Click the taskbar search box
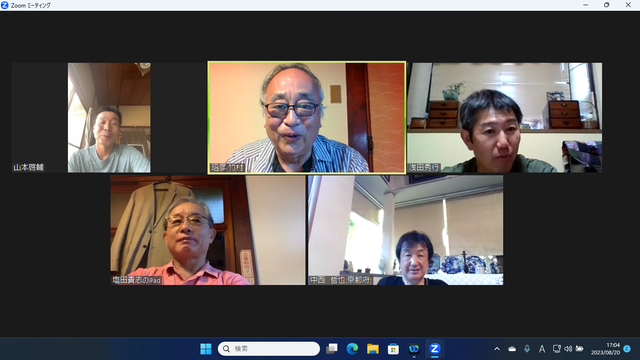 [x=269, y=349]
